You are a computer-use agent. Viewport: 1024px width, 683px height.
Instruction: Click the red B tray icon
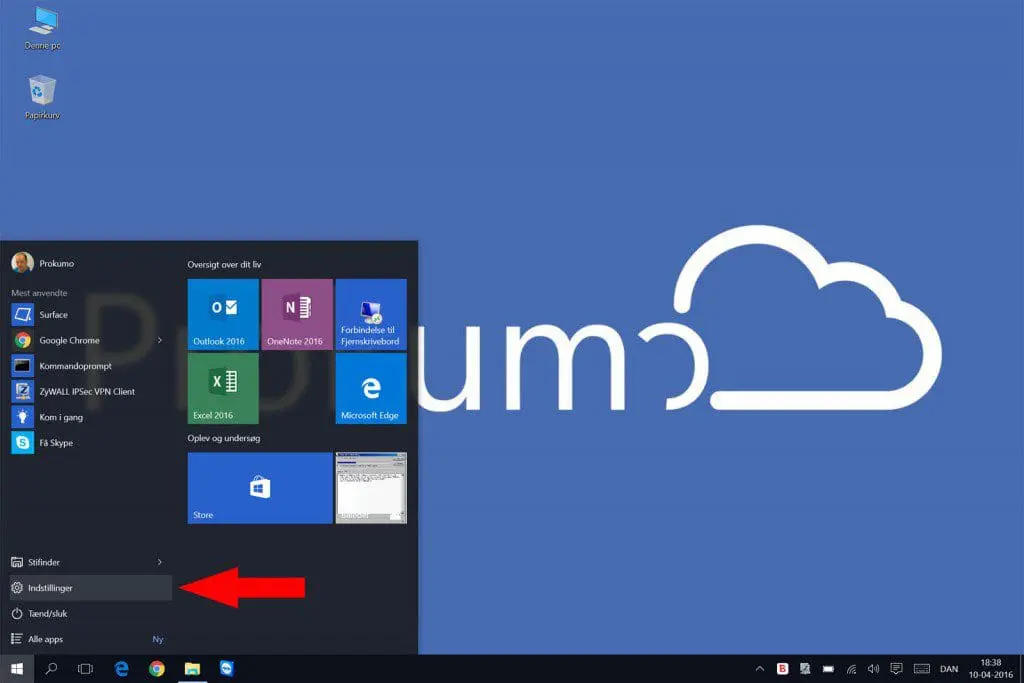pos(782,669)
